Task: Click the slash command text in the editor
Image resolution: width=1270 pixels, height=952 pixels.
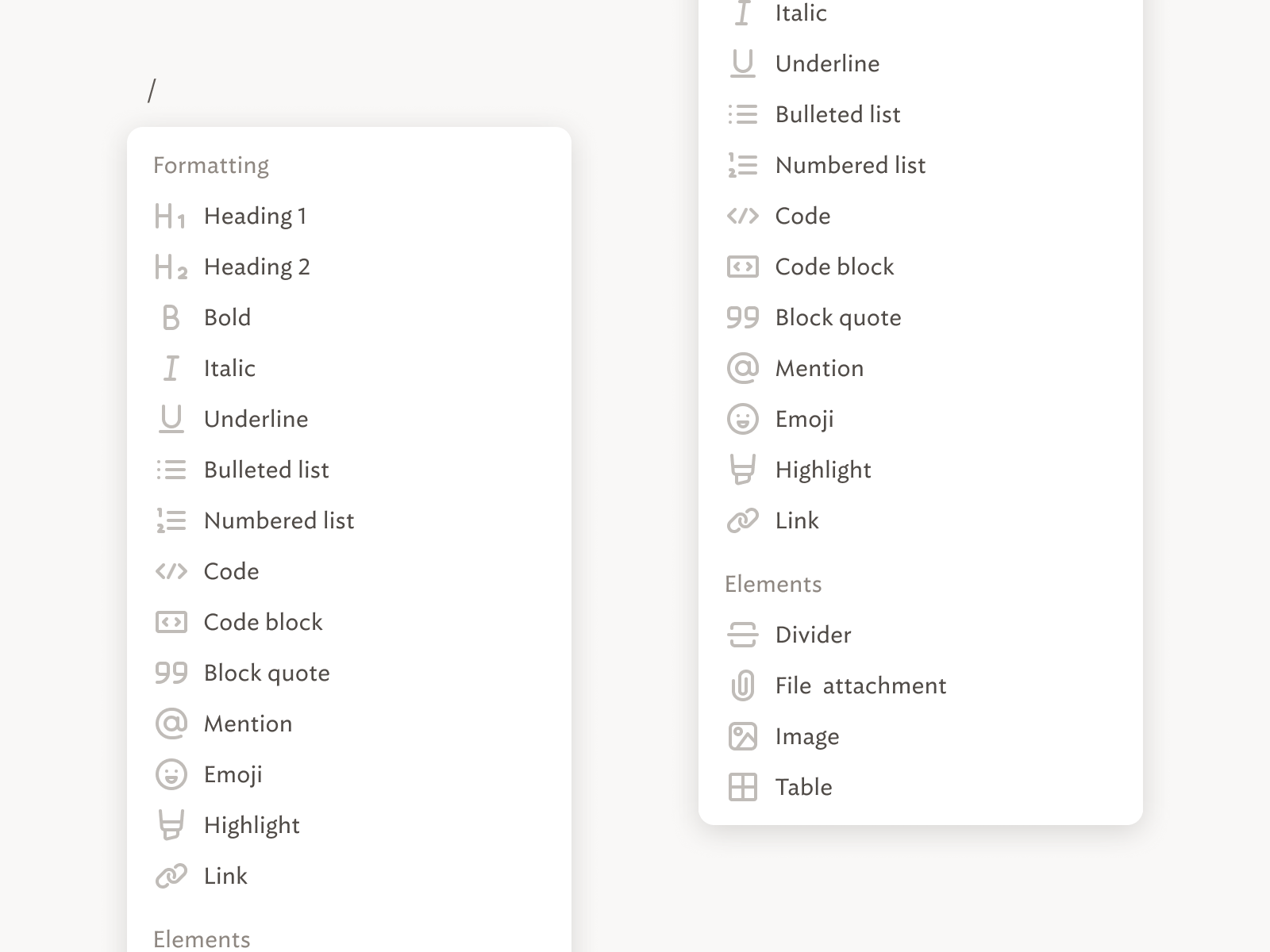Action: (x=152, y=90)
